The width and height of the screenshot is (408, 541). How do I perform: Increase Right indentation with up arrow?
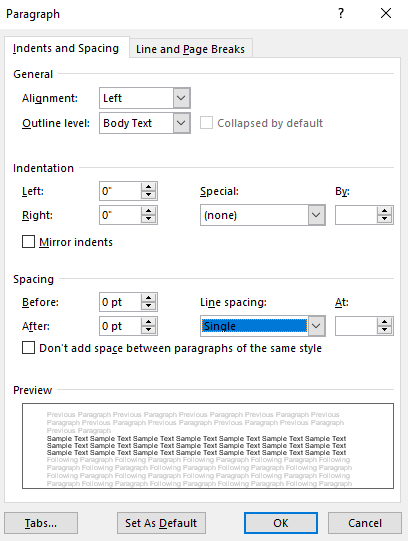point(149,211)
